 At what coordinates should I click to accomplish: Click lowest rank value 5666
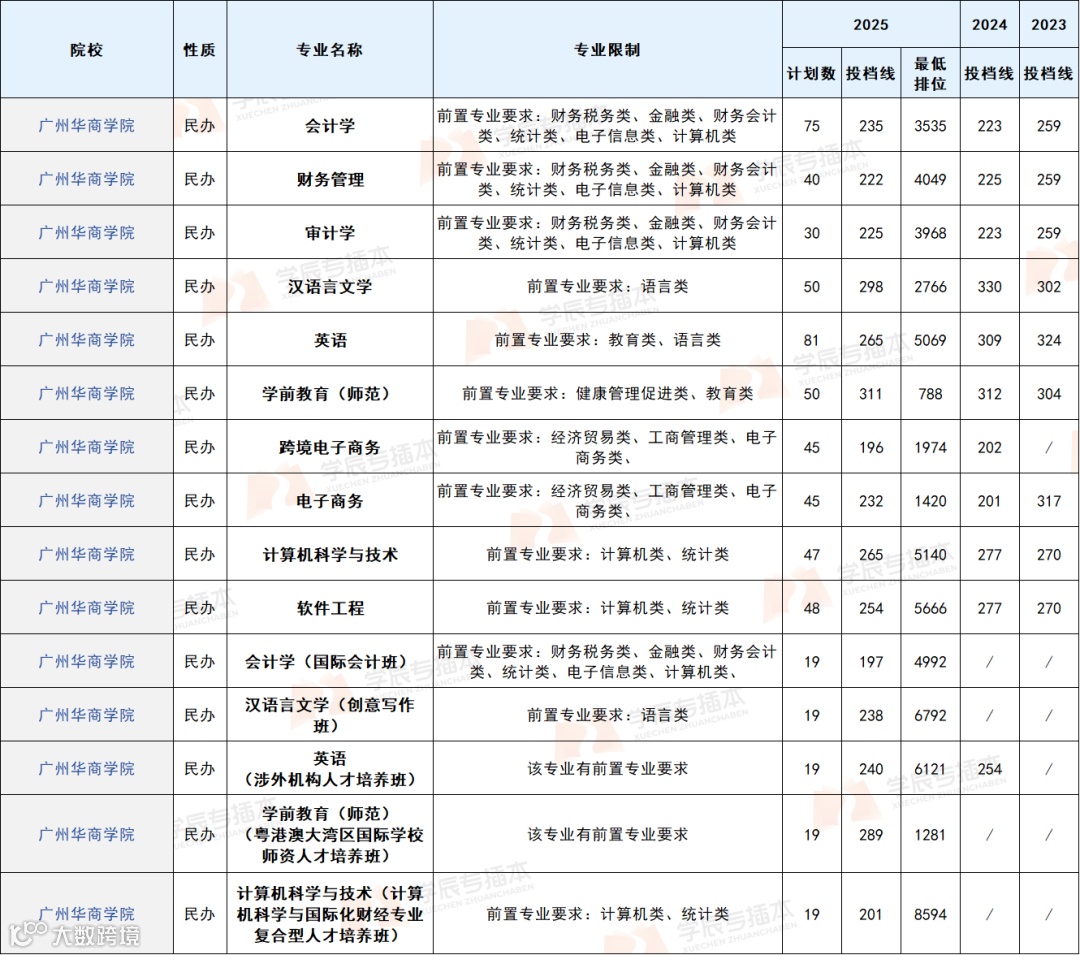[x=930, y=608]
